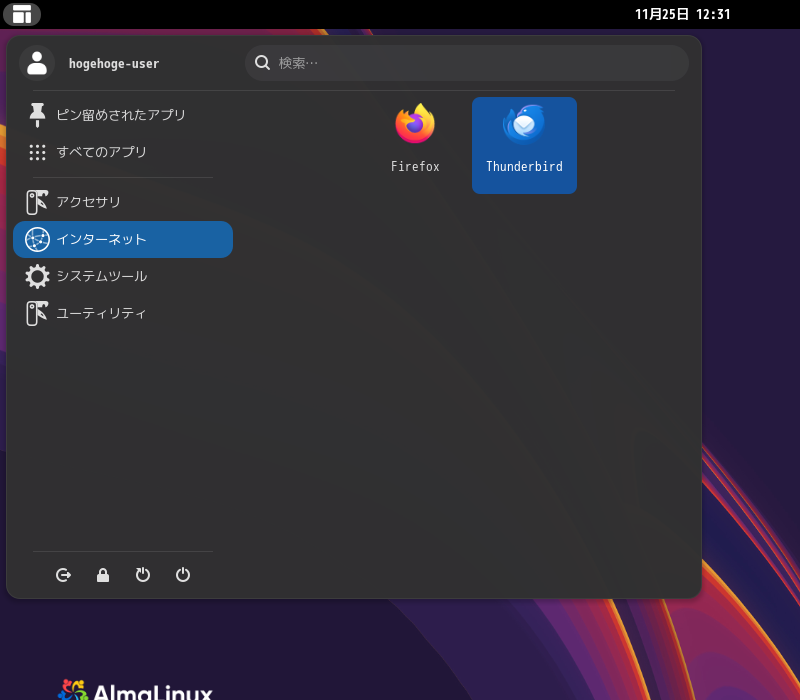
Task: Open the システムツール category
Action: (123, 276)
